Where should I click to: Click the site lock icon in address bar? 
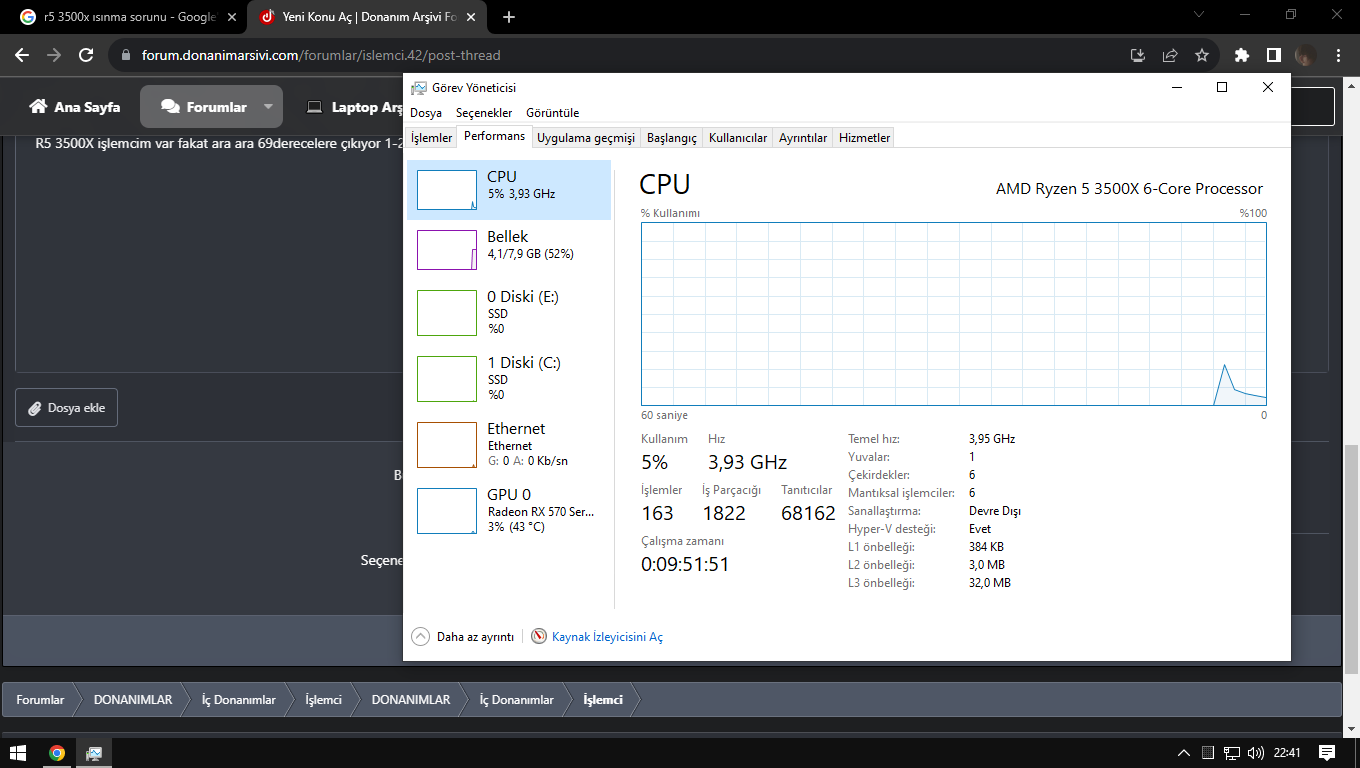point(126,55)
